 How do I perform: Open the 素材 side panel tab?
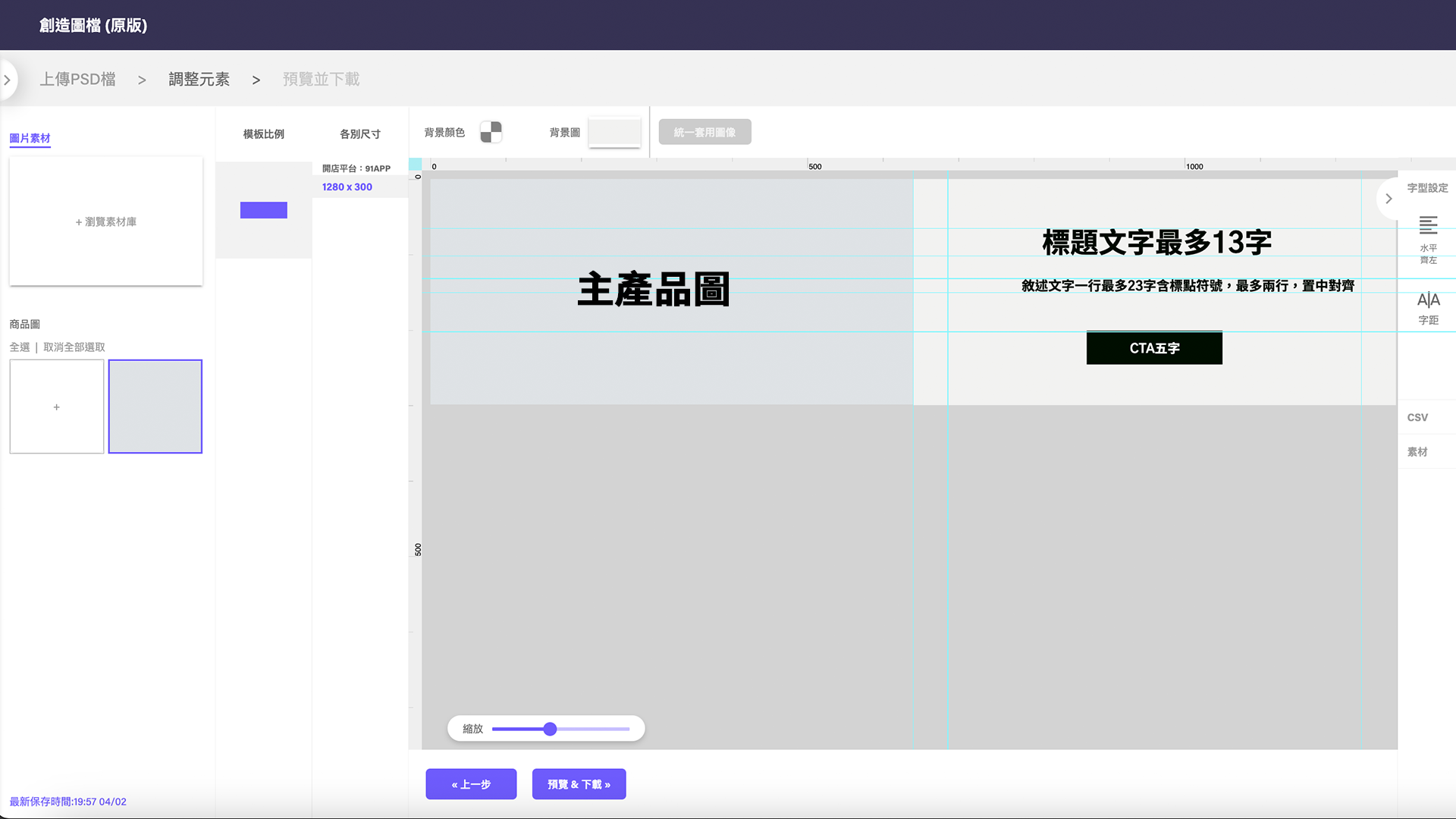(x=1417, y=452)
